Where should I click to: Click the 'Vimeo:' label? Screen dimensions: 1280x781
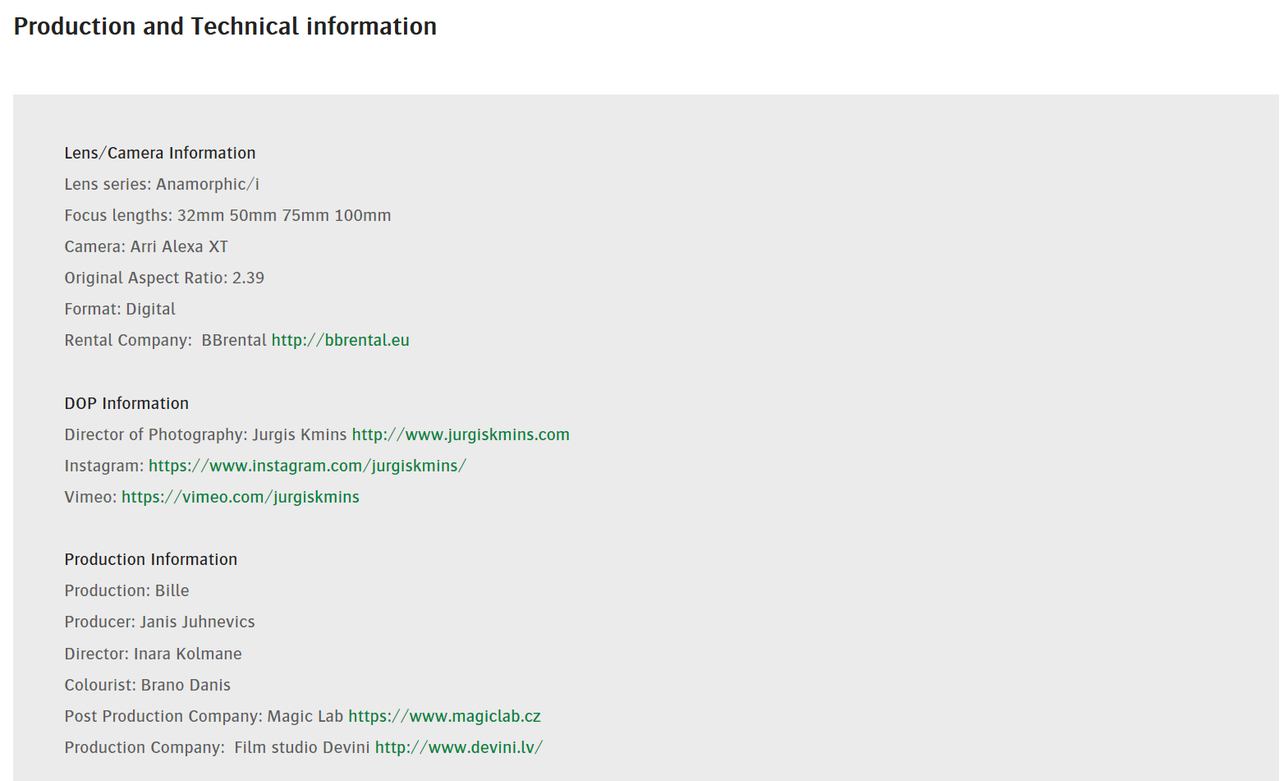[x=90, y=497]
